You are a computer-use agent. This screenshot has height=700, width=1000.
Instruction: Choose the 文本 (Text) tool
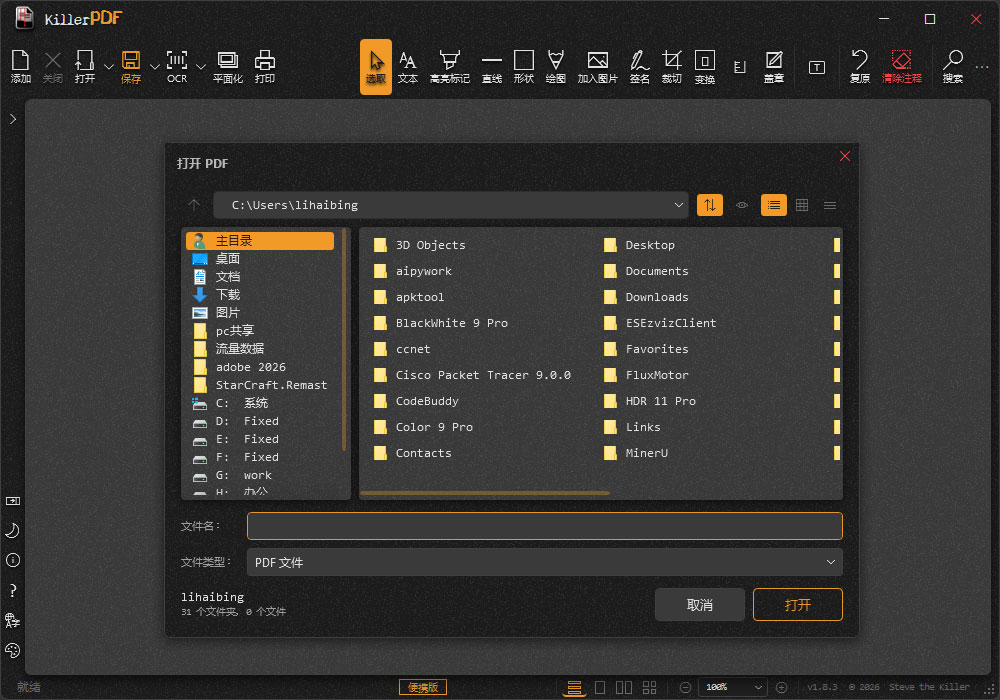point(408,66)
